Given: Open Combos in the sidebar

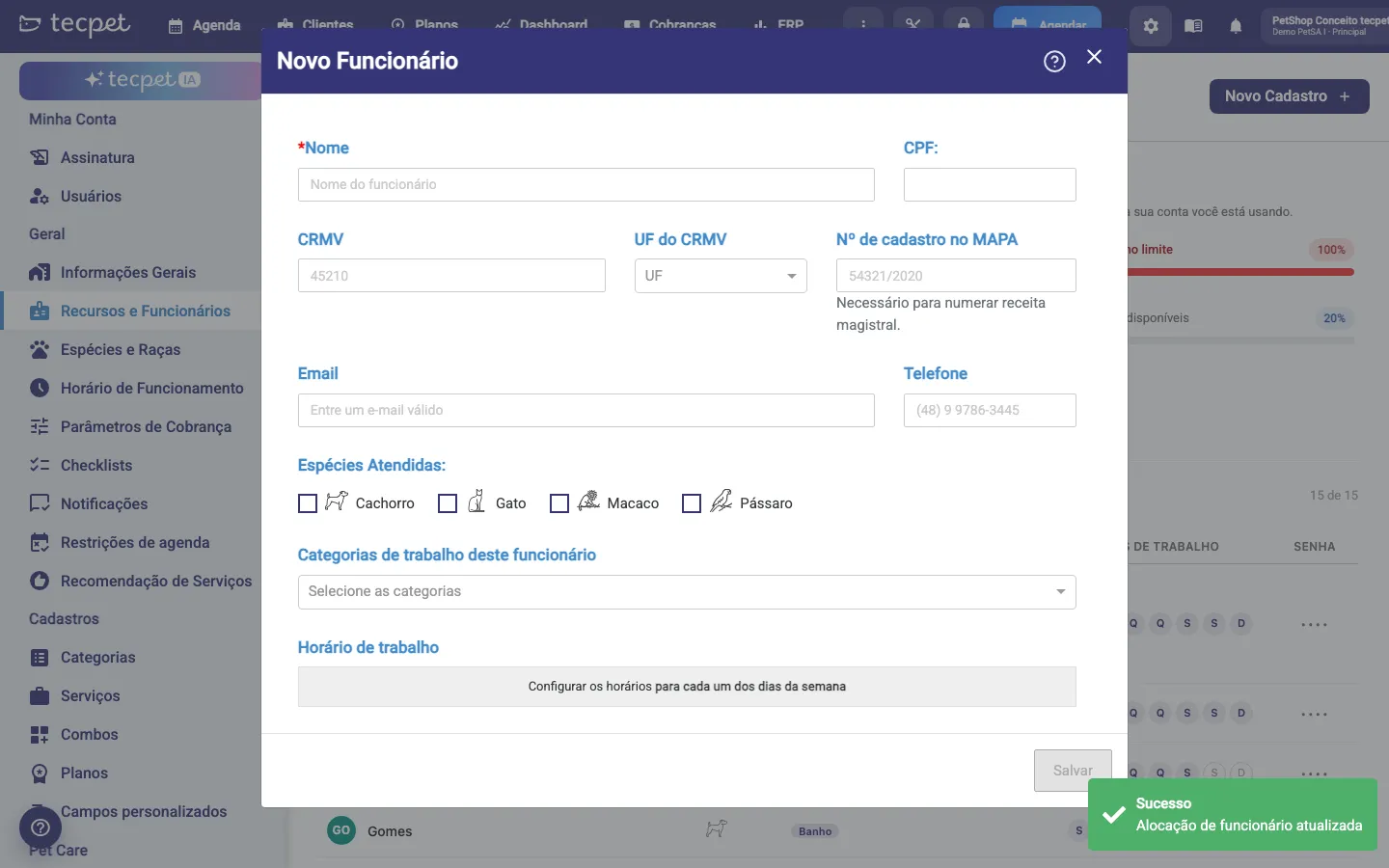Looking at the screenshot, I should point(89,734).
